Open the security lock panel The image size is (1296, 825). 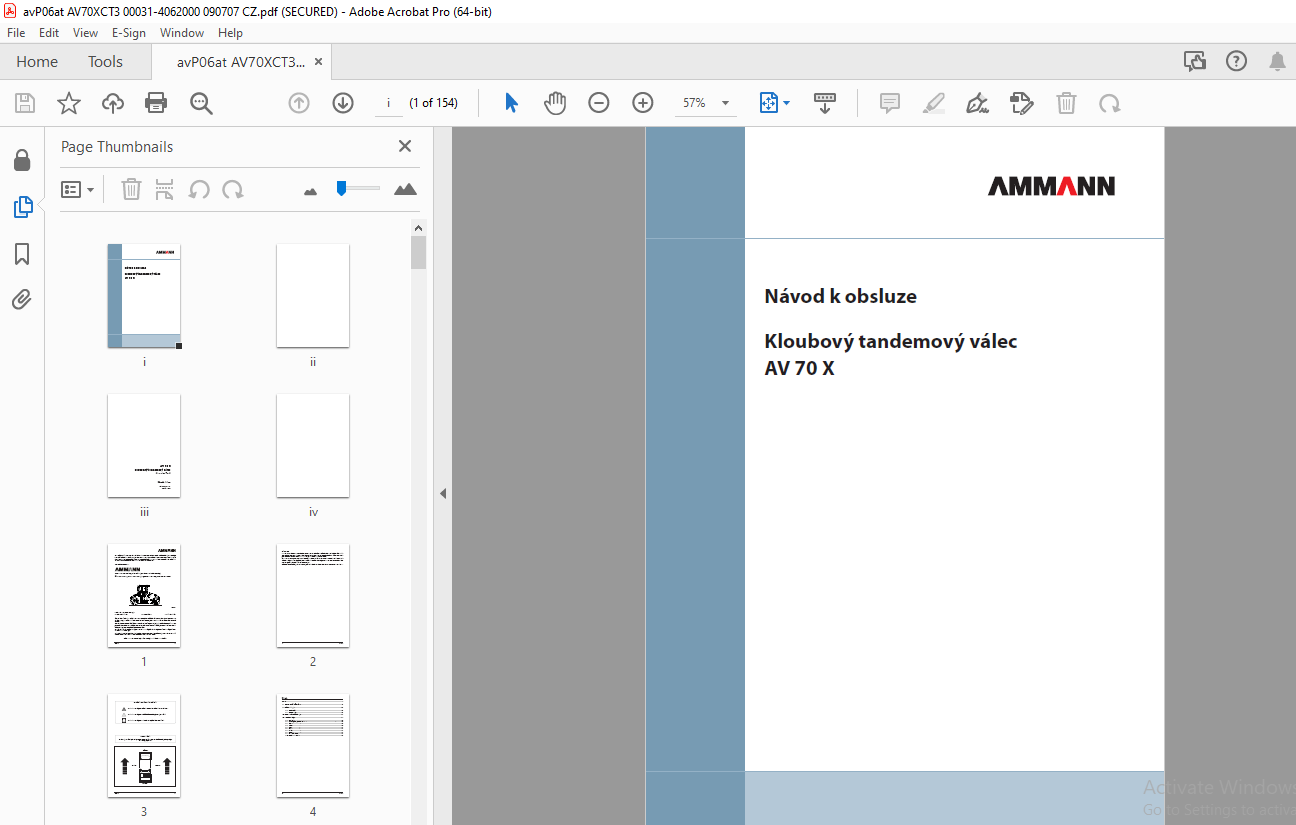click(22, 160)
